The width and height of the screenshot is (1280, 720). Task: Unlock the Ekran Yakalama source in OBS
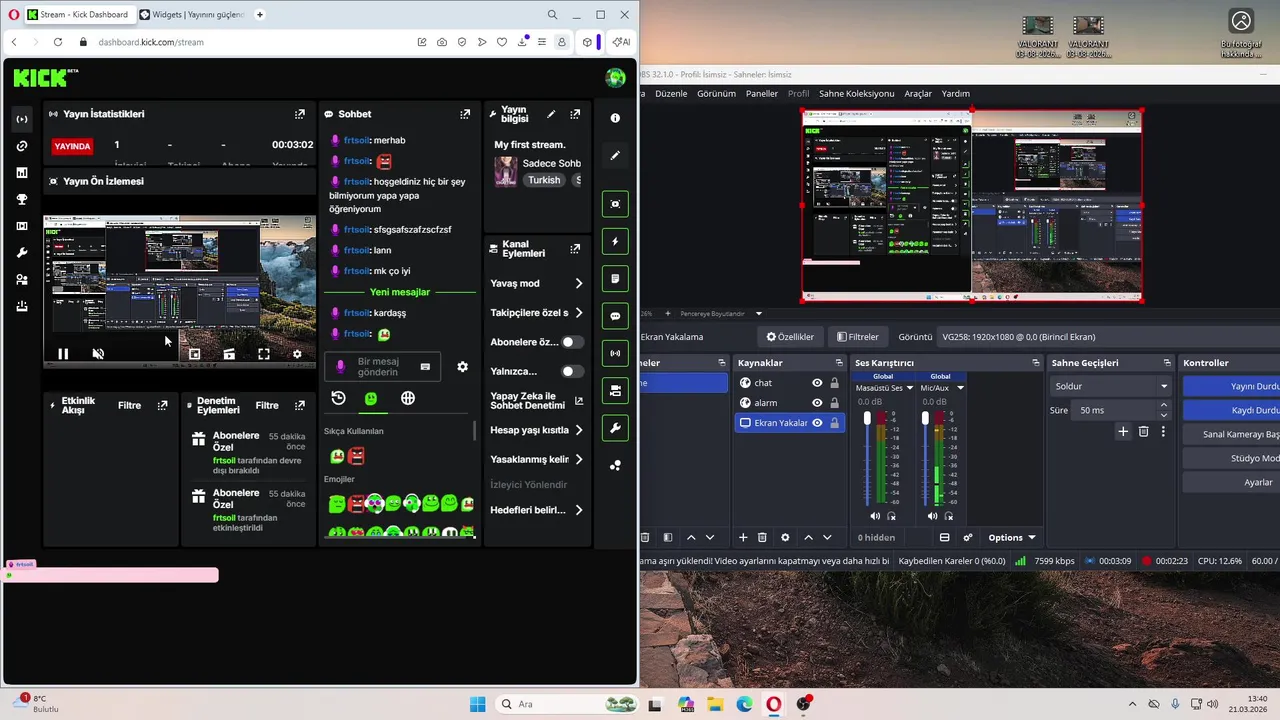pos(834,423)
